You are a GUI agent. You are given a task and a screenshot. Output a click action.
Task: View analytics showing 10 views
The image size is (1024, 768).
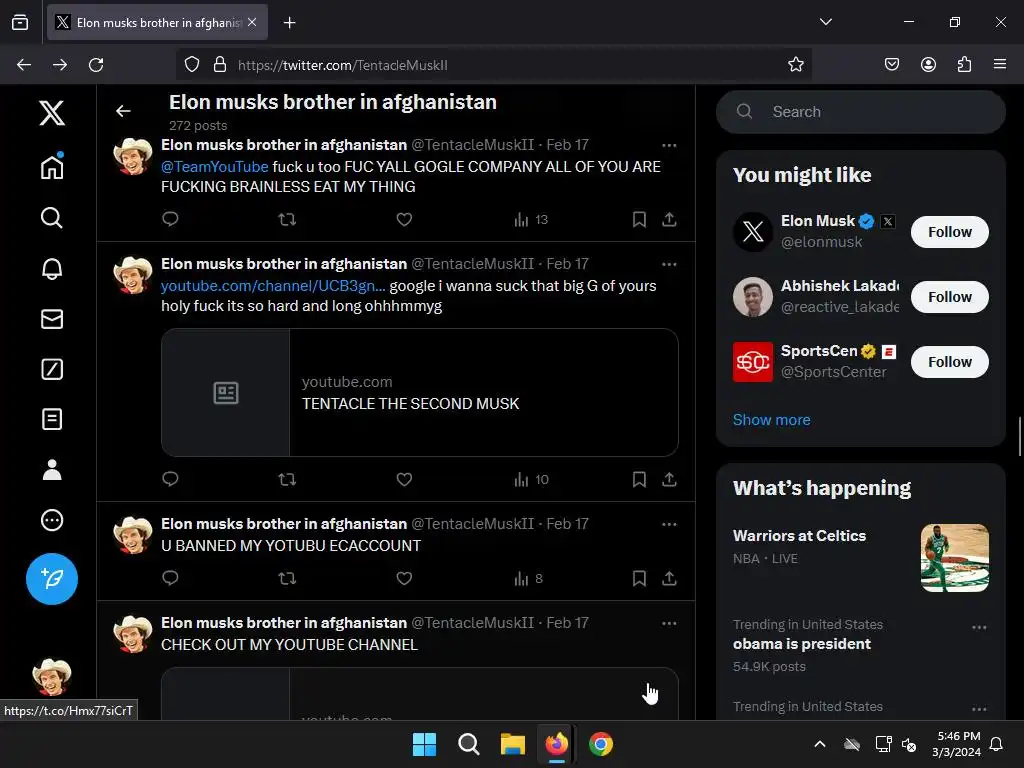pos(531,479)
